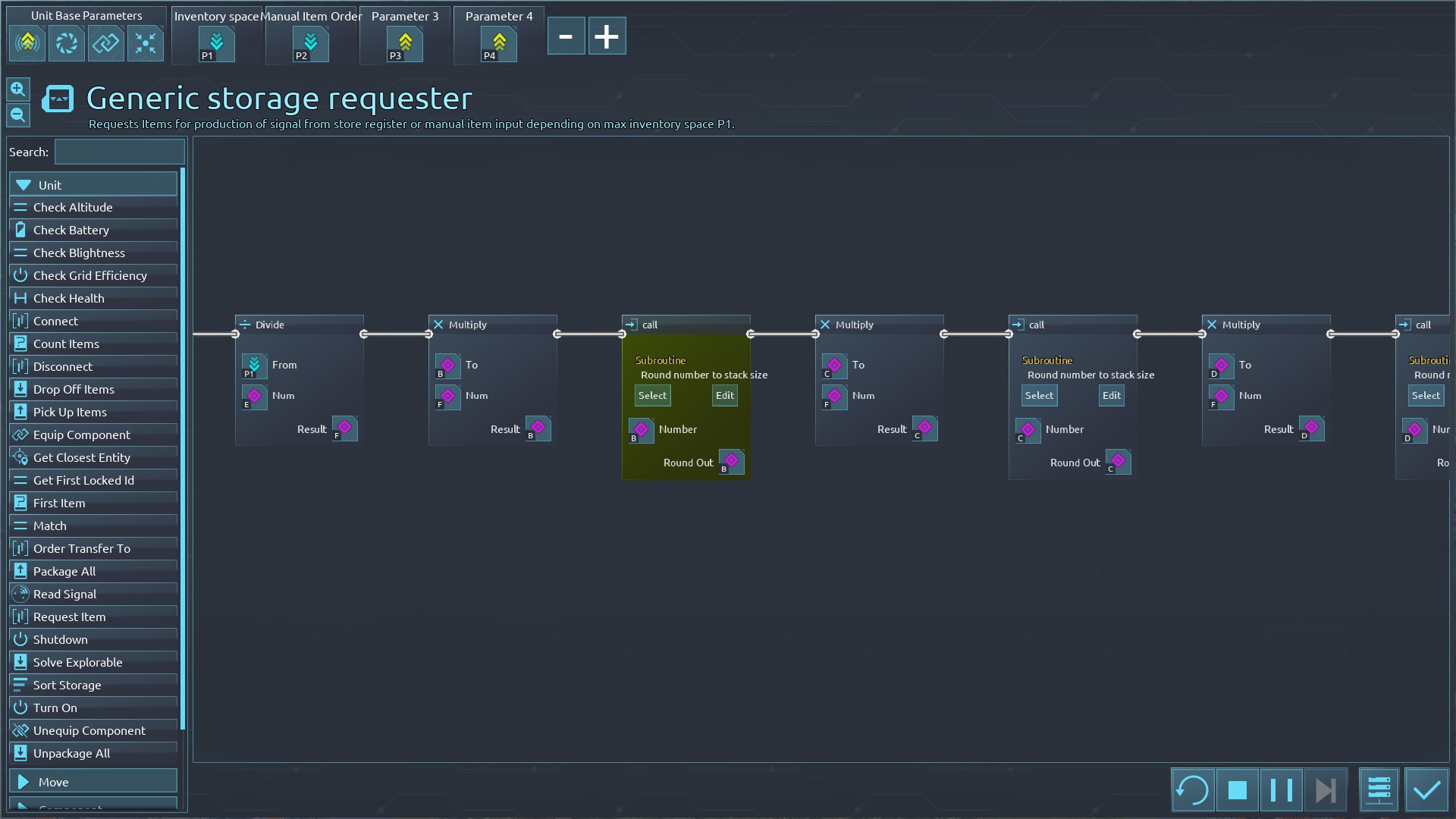Click the P4 Parameter 4 icon
This screenshot has width=1456, height=819.
click(498, 44)
